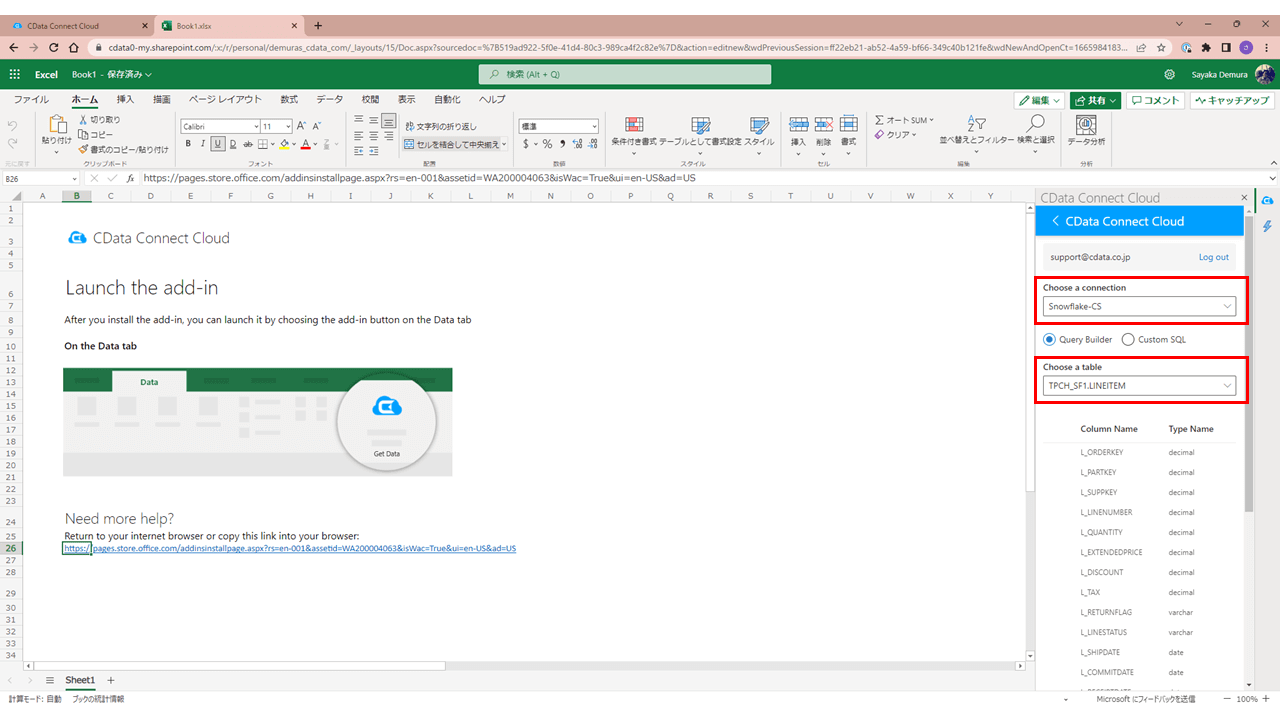Select the Sheet1 worksheet tab
The width and height of the screenshot is (1280, 720).
[x=80, y=680]
